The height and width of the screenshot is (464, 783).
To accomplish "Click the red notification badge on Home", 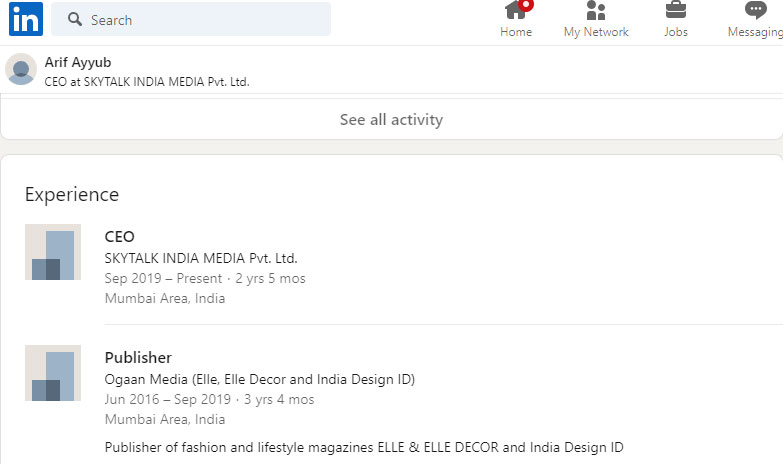I will click(x=526, y=4).
